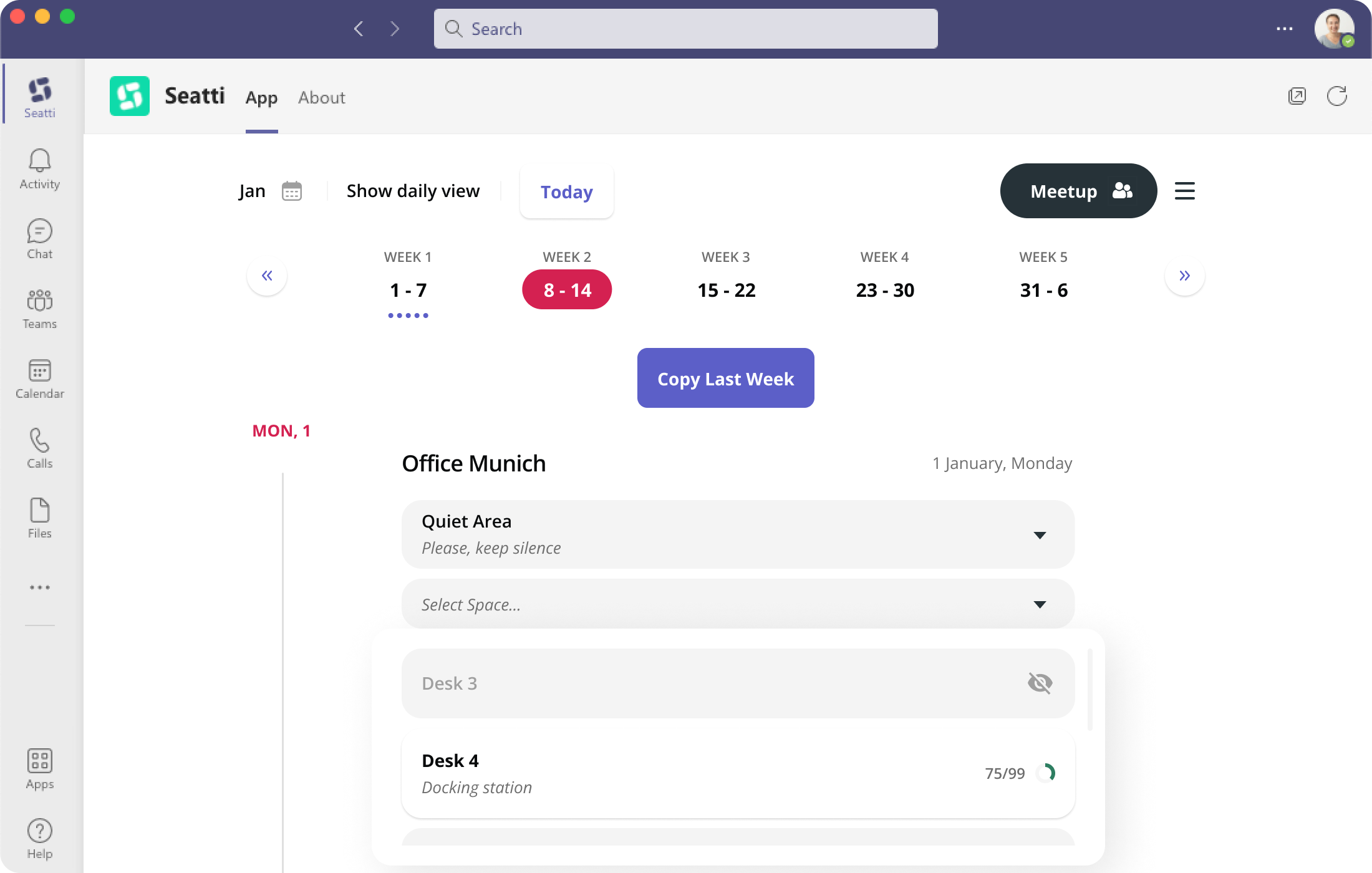
Task: Open the Apps store
Action: (40, 769)
